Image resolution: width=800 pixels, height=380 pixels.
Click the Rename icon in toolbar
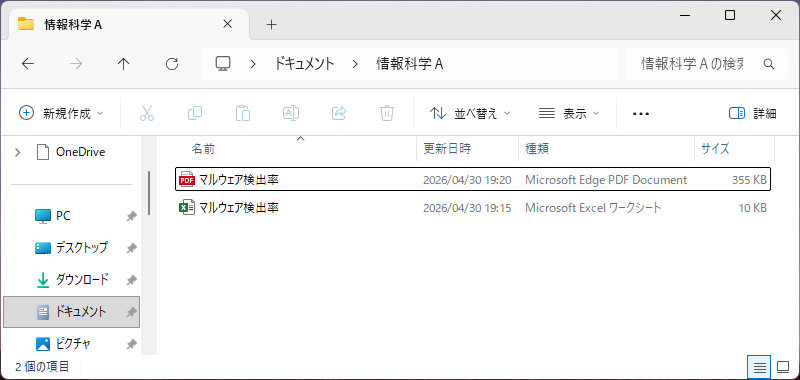tap(291, 113)
